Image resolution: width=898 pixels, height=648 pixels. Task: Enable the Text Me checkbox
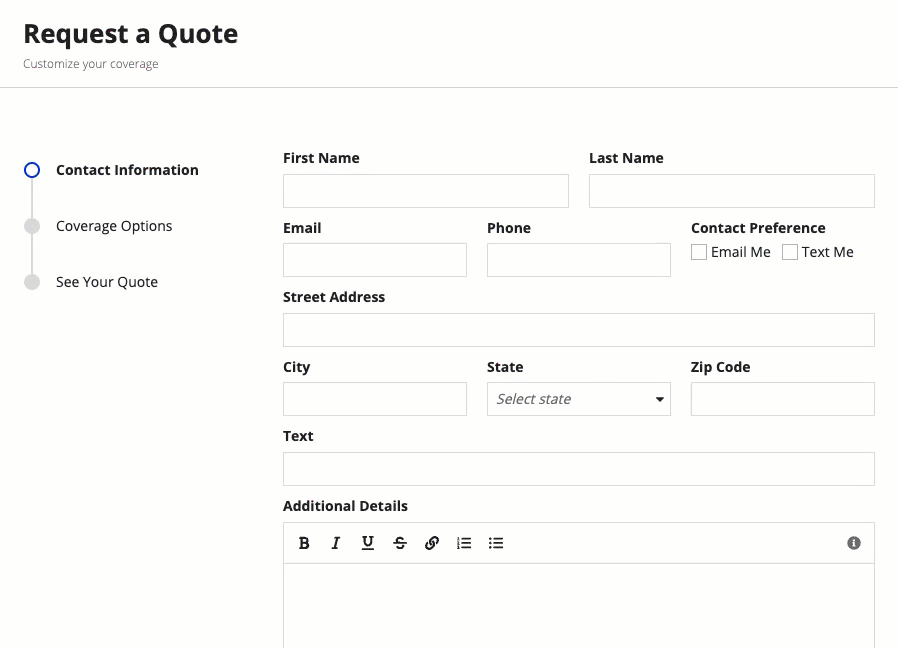[x=790, y=252]
